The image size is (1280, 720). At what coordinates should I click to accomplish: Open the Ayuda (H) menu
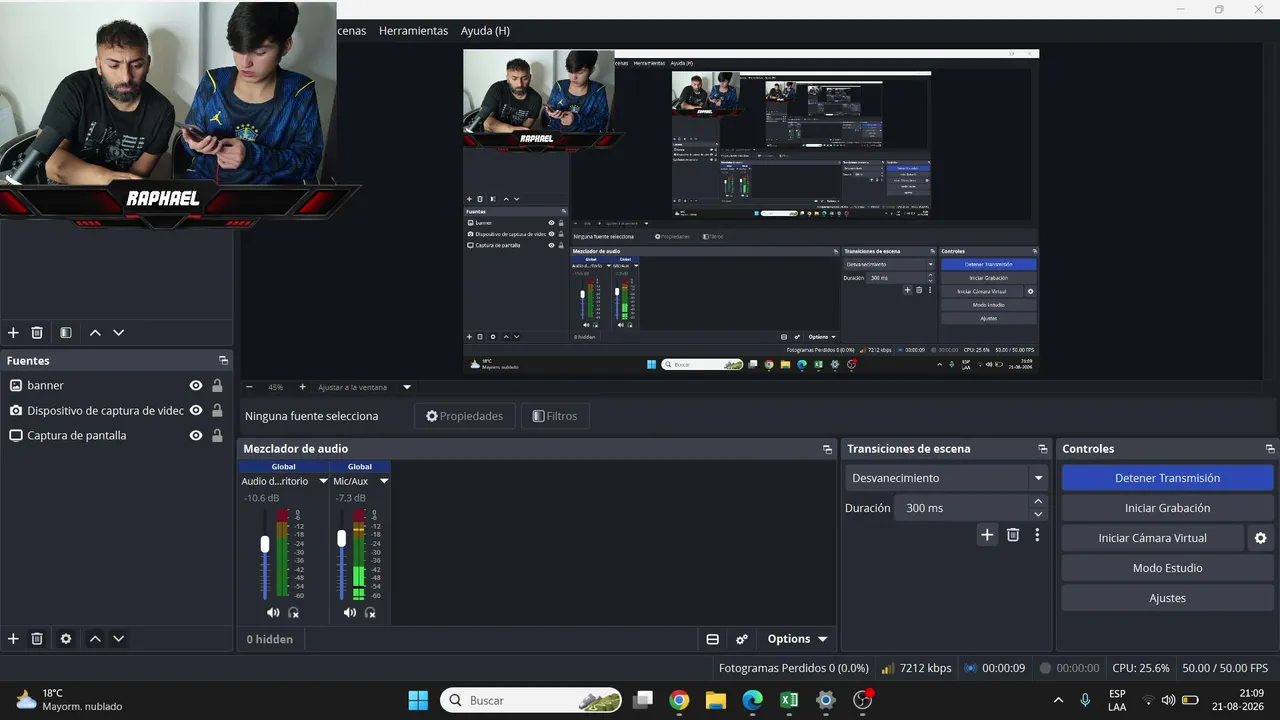coord(485,31)
